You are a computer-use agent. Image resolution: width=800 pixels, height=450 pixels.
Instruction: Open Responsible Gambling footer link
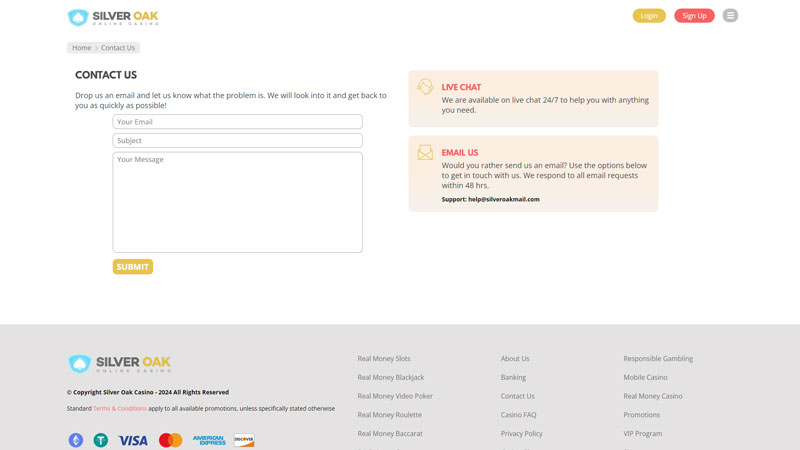pyautogui.click(x=658, y=358)
